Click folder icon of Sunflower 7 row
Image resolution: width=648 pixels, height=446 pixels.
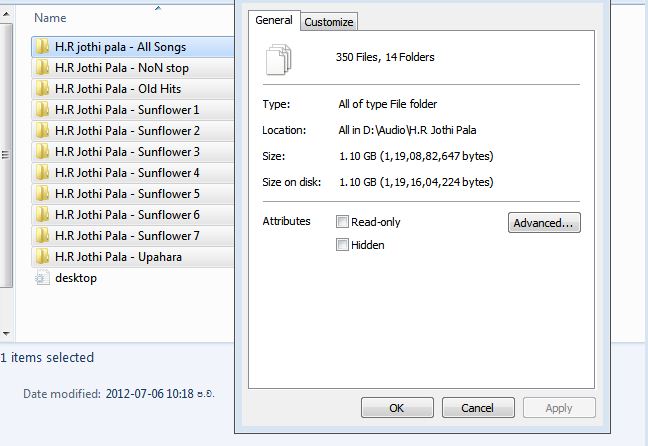pyautogui.click(x=42, y=236)
